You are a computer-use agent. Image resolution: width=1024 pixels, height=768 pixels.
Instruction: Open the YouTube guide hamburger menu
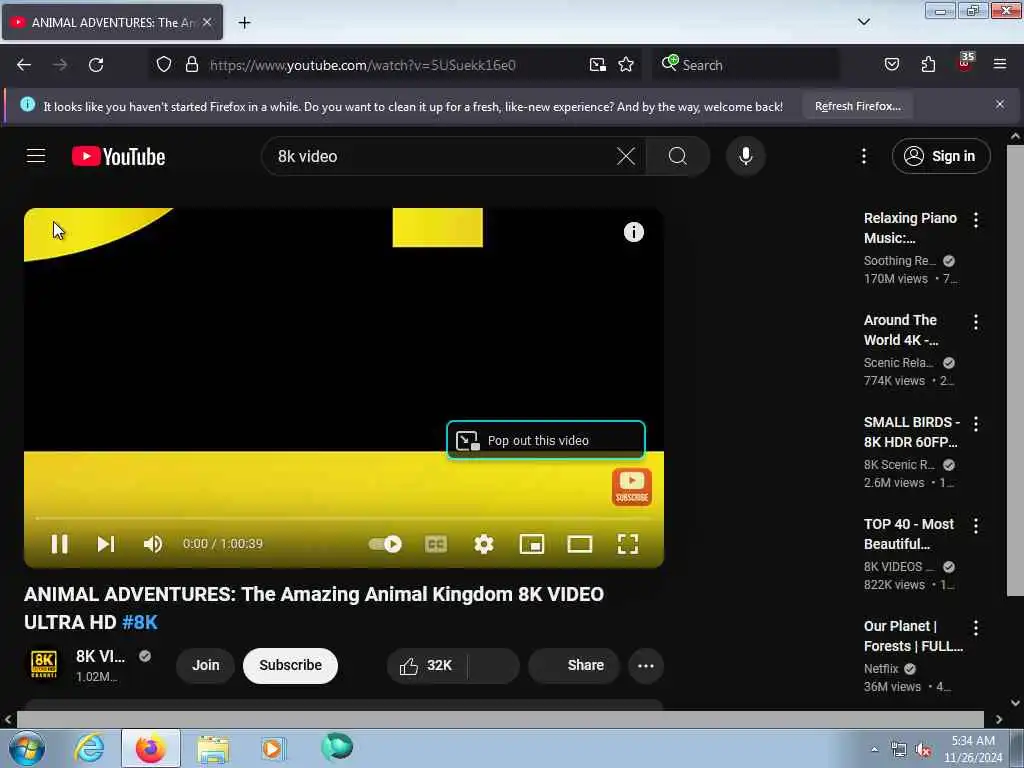click(x=36, y=156)
